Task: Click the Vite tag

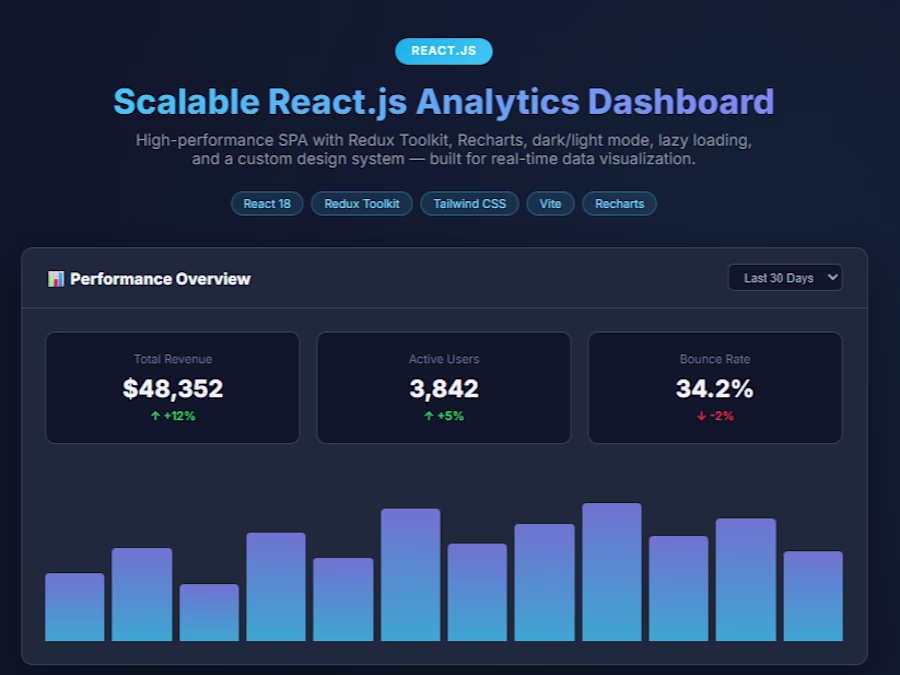Action: (x=550, y=204)
